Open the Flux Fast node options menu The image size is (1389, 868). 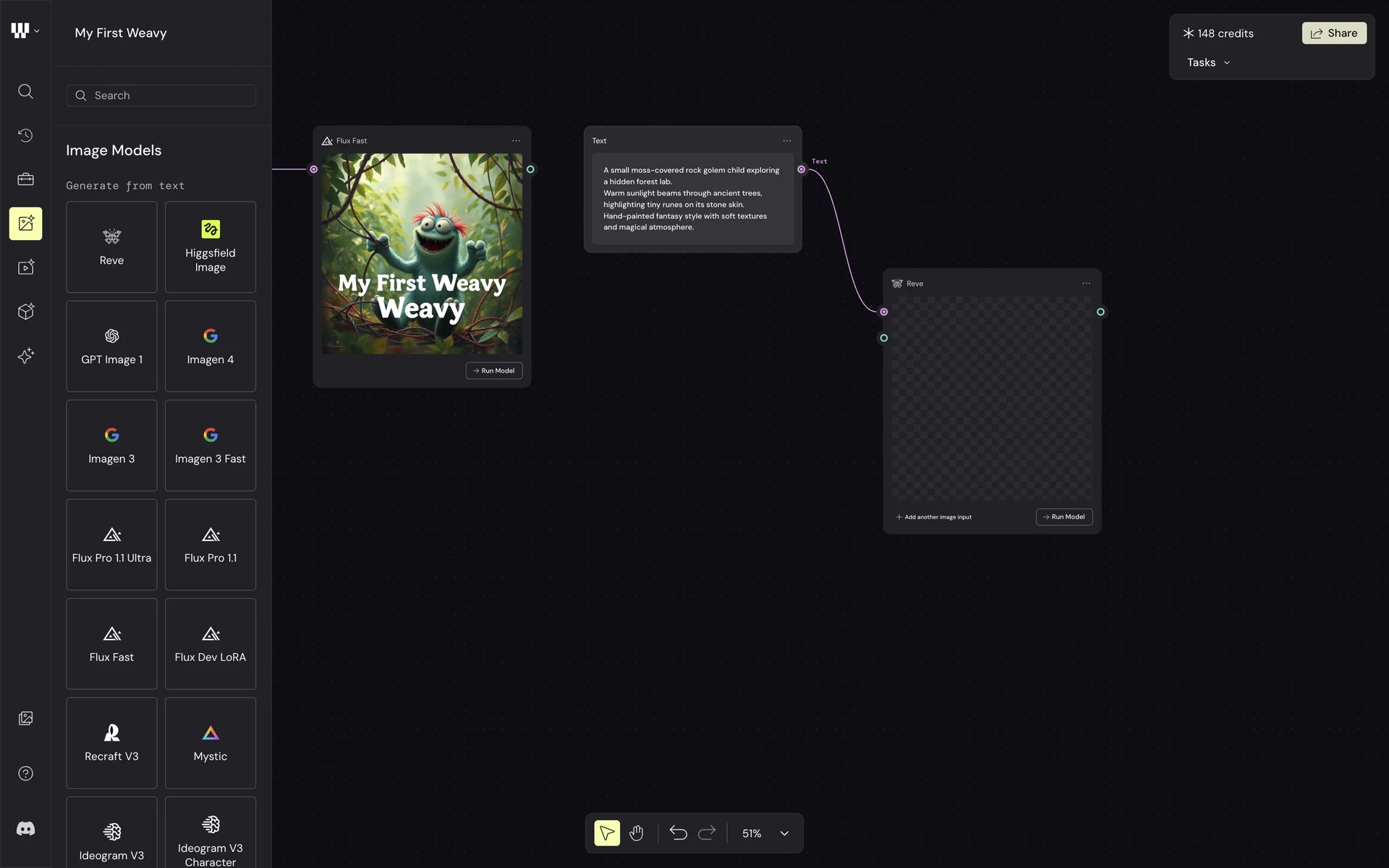516,141
